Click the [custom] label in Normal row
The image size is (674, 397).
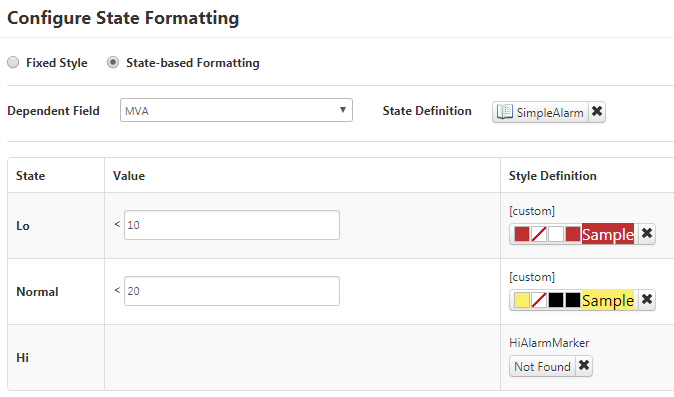point(532,277)
